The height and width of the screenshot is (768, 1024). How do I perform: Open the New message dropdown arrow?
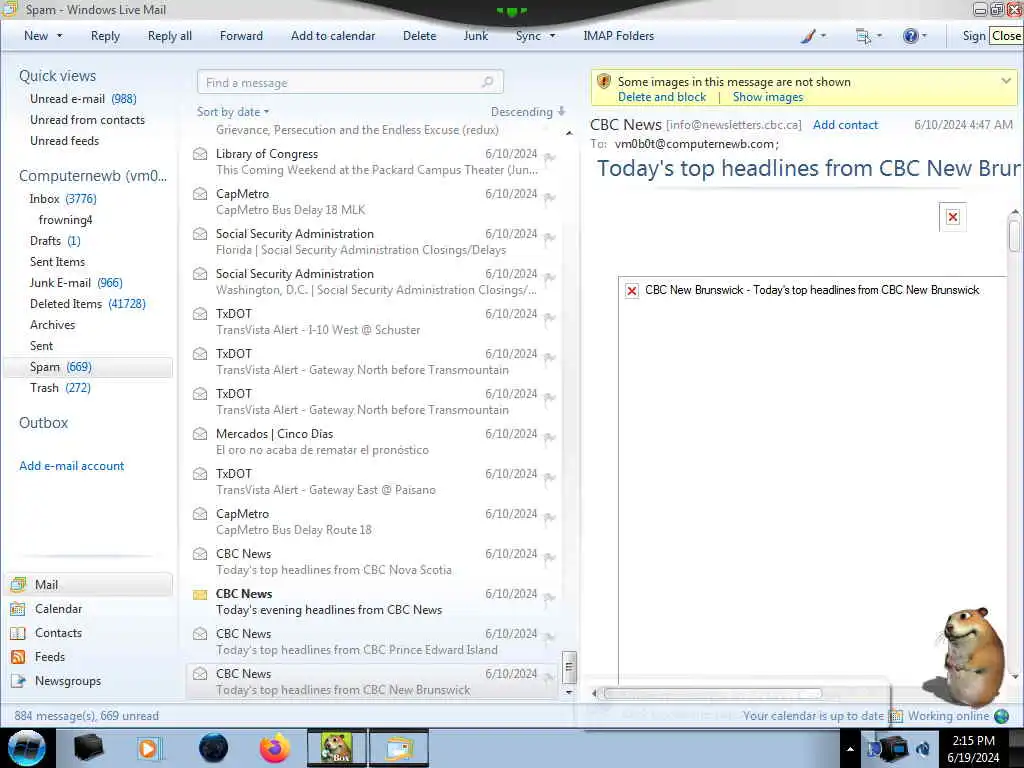59,36
